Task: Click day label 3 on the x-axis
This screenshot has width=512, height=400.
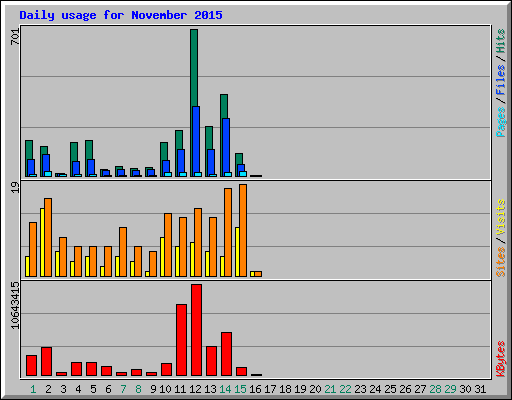Action: coord(63,389)
